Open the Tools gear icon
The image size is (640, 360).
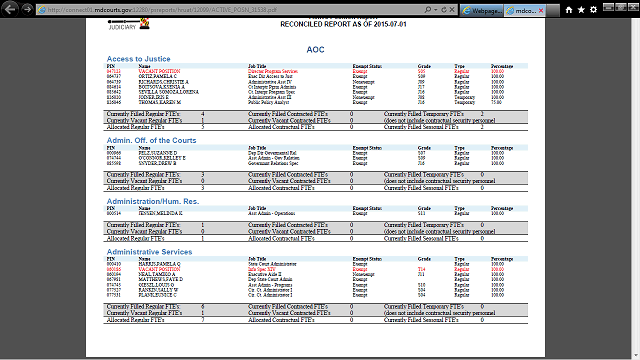click(593, 10)
